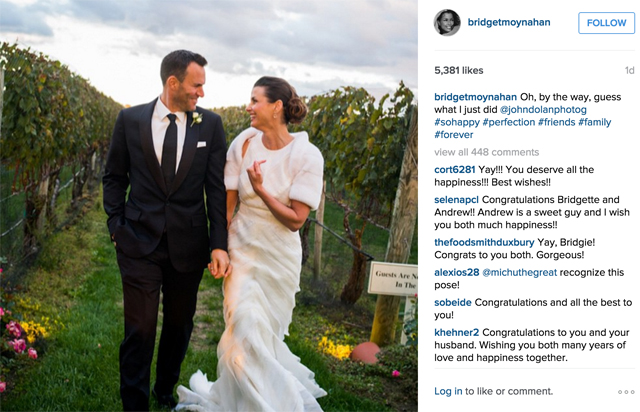This screenshot has height=412, width=640.
Task: Expand view all 448 comments
Action: pyautogui.click(x=487, y=152)
